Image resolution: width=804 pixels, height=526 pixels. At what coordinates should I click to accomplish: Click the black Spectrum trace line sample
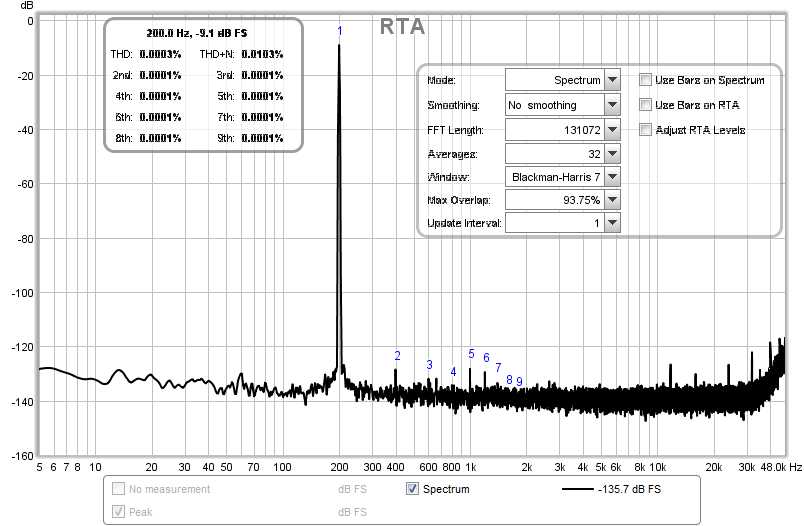point(577,489)
